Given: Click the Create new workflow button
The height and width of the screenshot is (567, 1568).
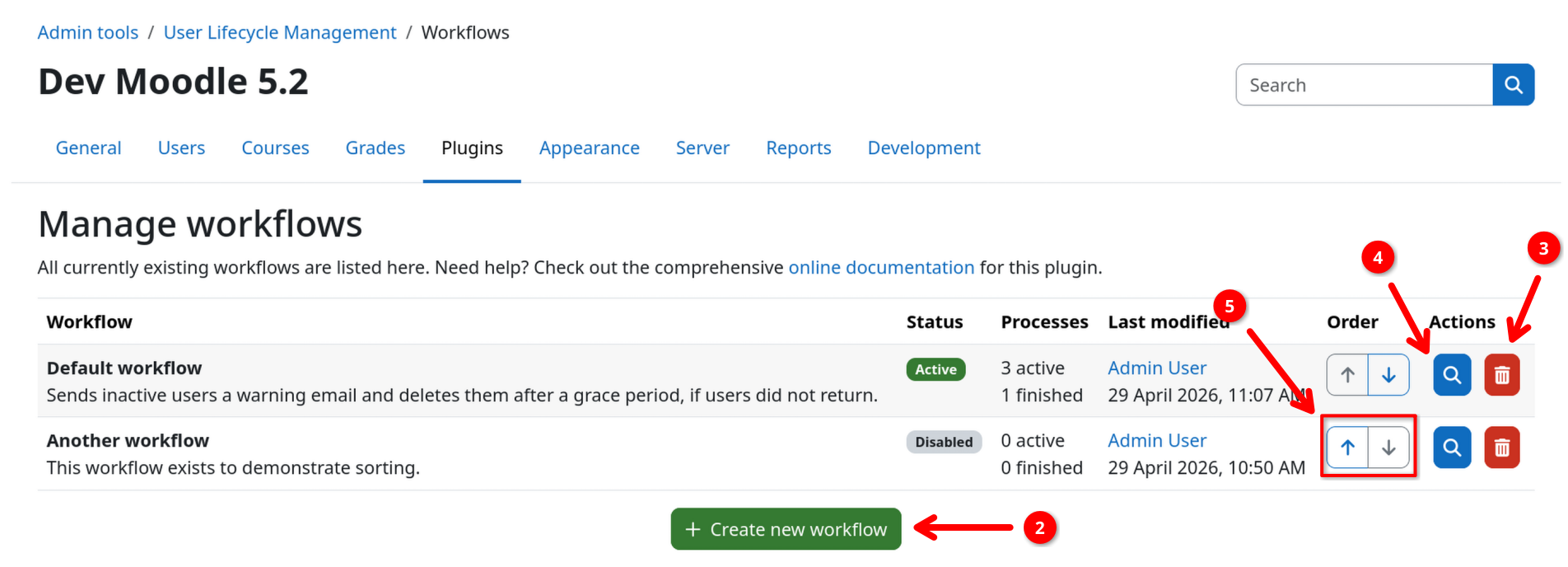Looking at the screenshot, I should pyautogui.click(x=786, y=529).
